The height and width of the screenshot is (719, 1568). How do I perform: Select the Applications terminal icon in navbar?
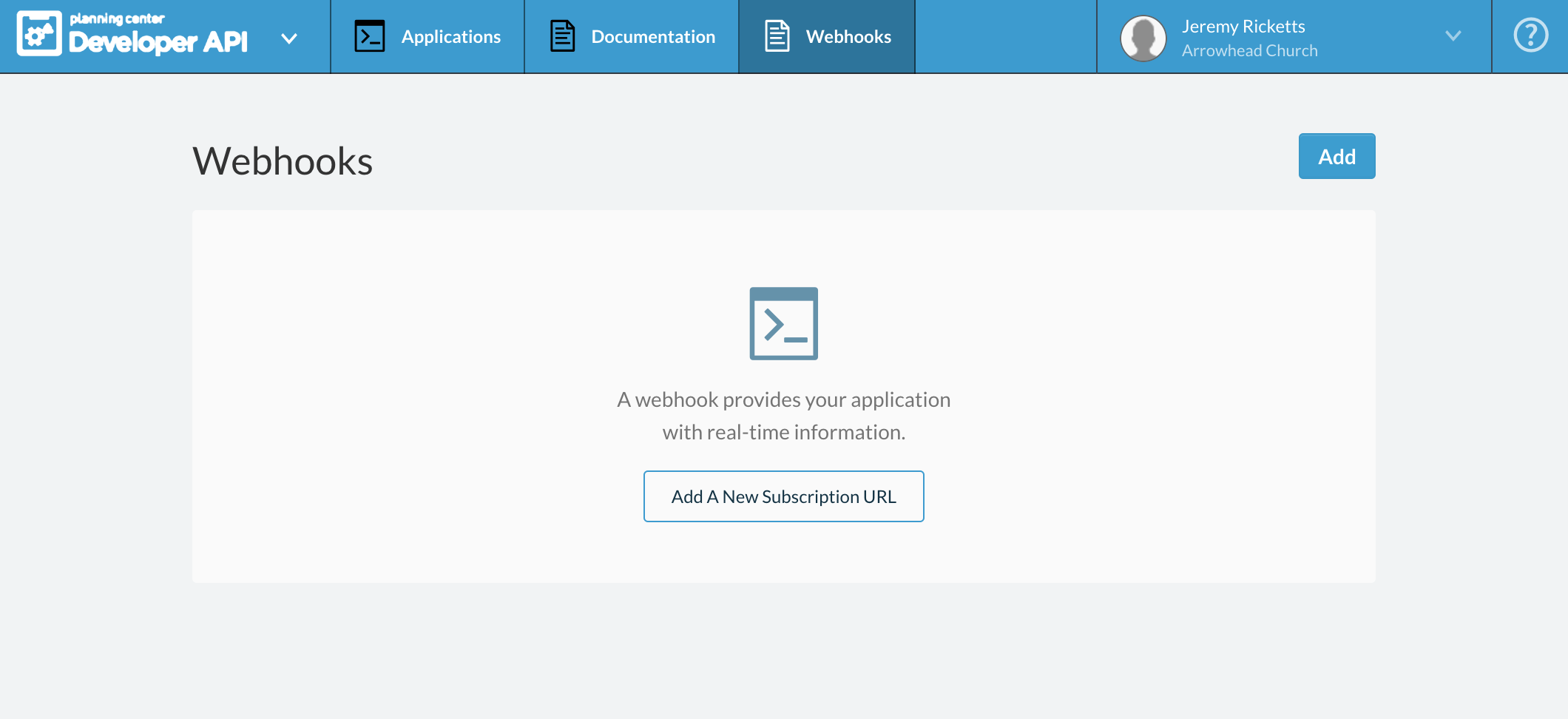[371, 35]
